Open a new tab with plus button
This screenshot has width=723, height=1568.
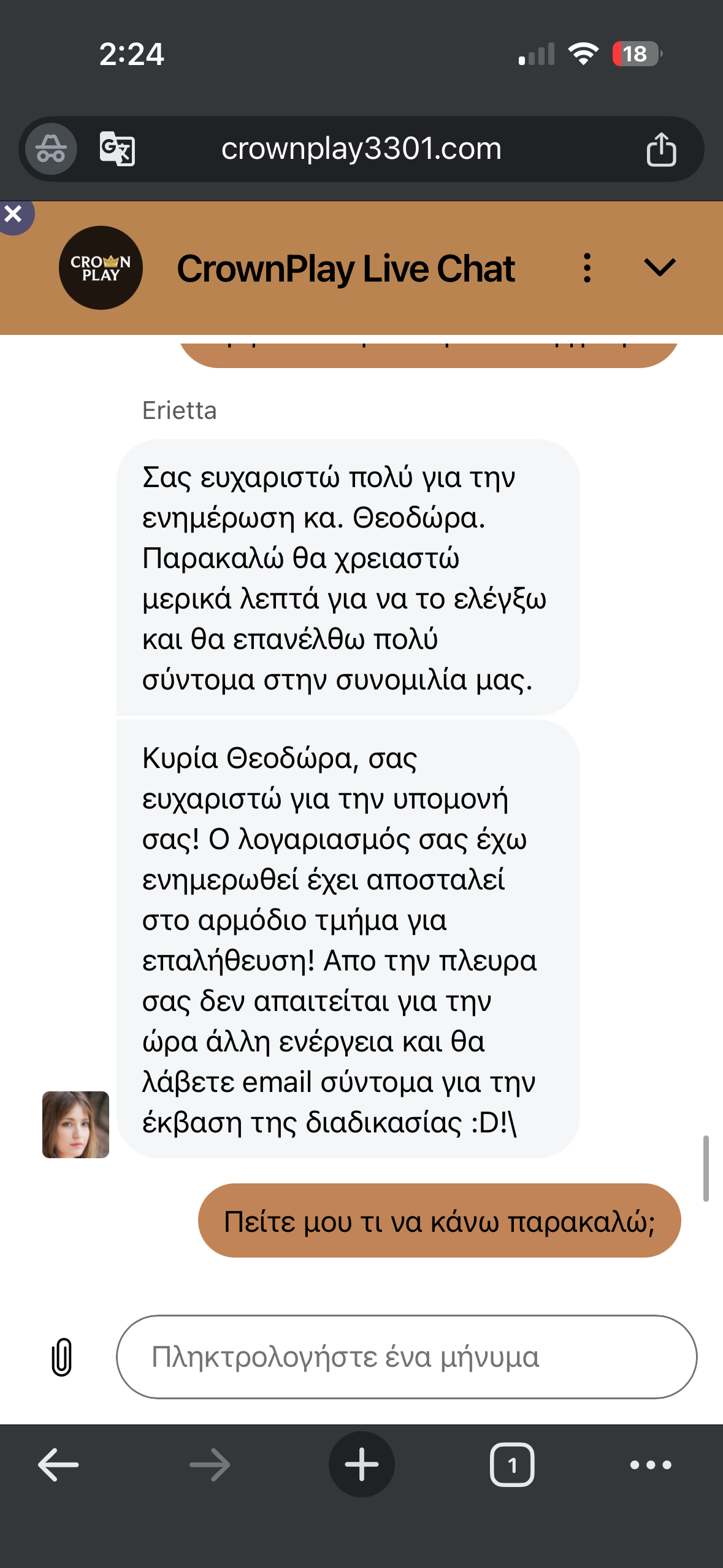(x=362, y=1464)
